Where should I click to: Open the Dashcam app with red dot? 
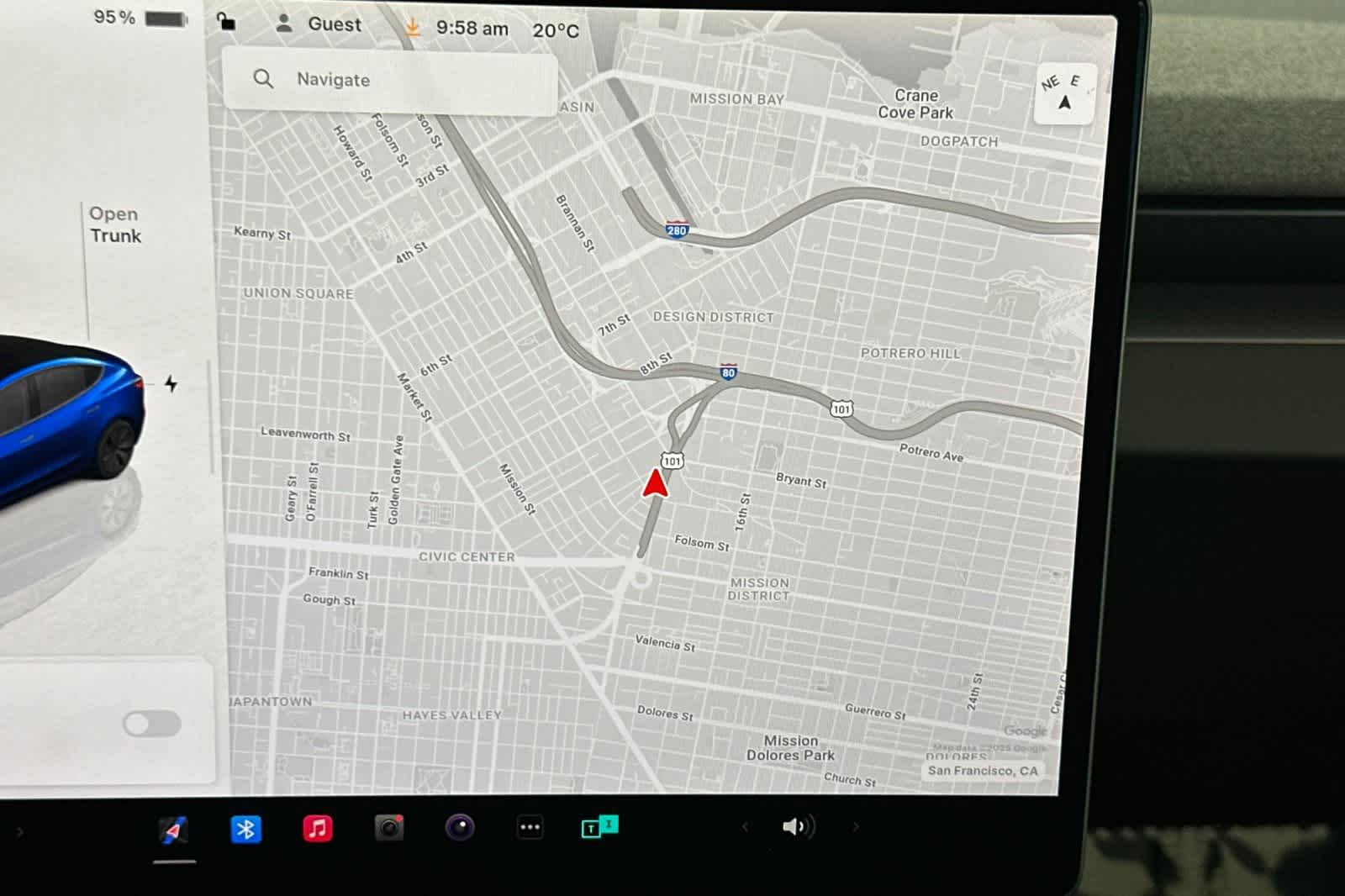(389, 828)
